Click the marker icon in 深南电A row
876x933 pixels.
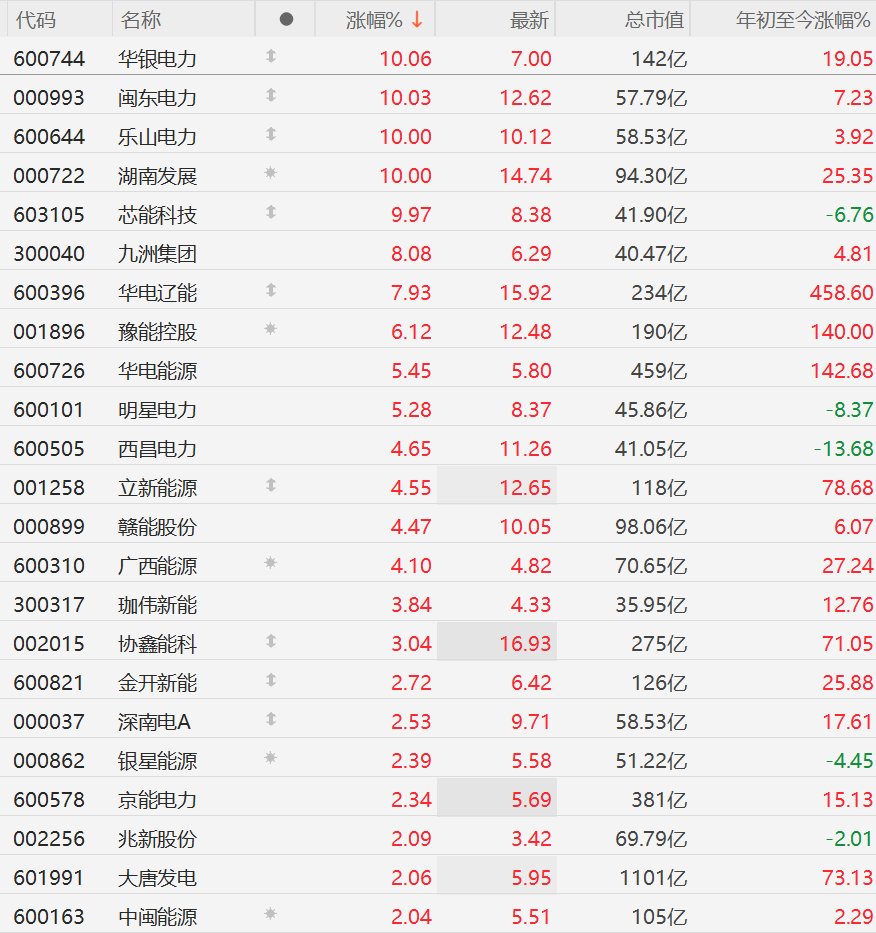(271, 719)
